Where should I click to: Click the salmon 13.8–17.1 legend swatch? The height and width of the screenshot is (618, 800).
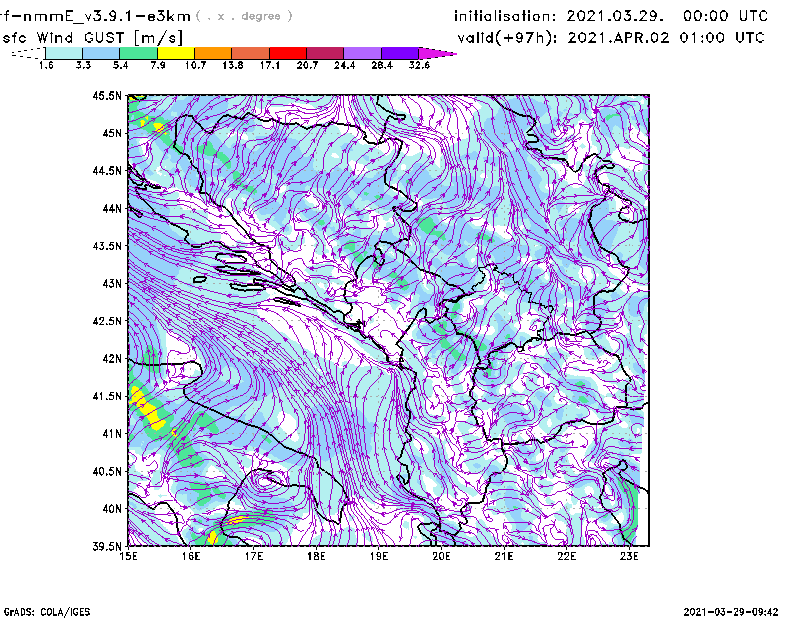[251, 53]
